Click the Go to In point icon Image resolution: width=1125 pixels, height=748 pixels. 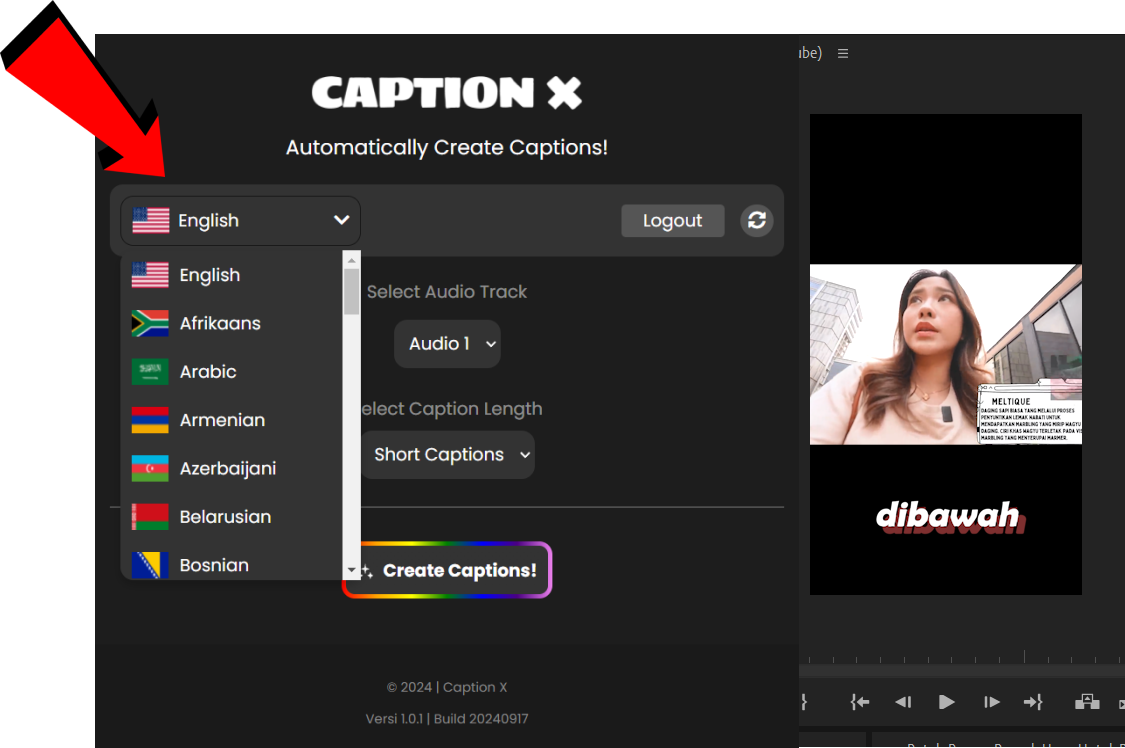(x=860, y=702)
